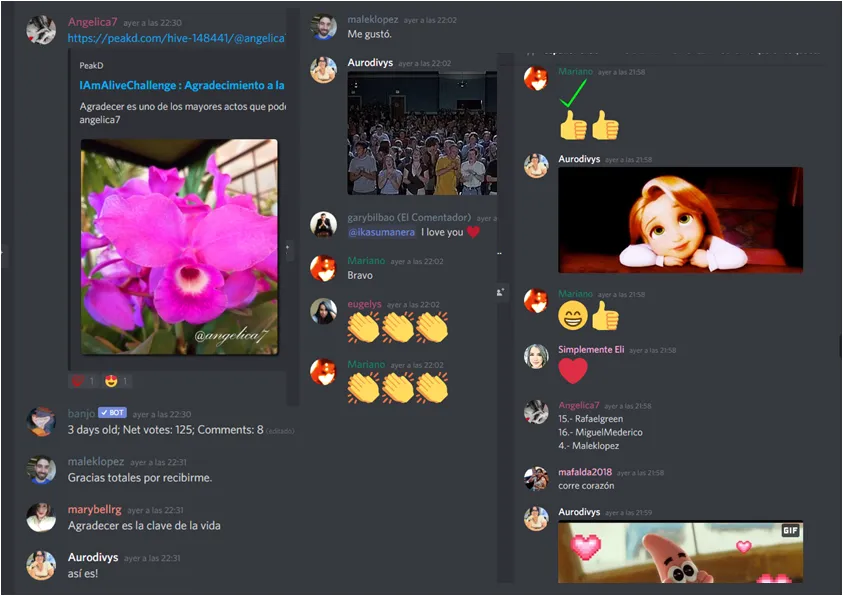843x596 pixels.
Task: Click Mariano's avatar beside the grinning emoji
Action: [x=536, y=301]
